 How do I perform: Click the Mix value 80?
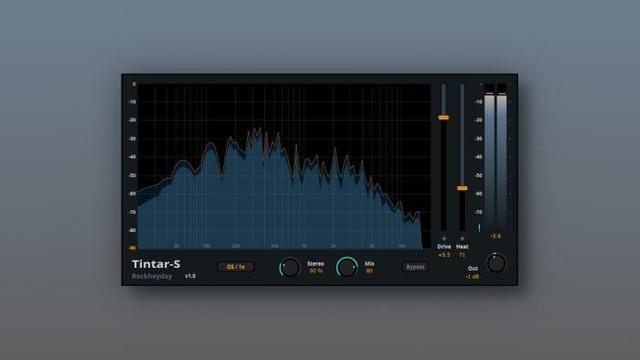pyautogui.click(x=369, y=271)
